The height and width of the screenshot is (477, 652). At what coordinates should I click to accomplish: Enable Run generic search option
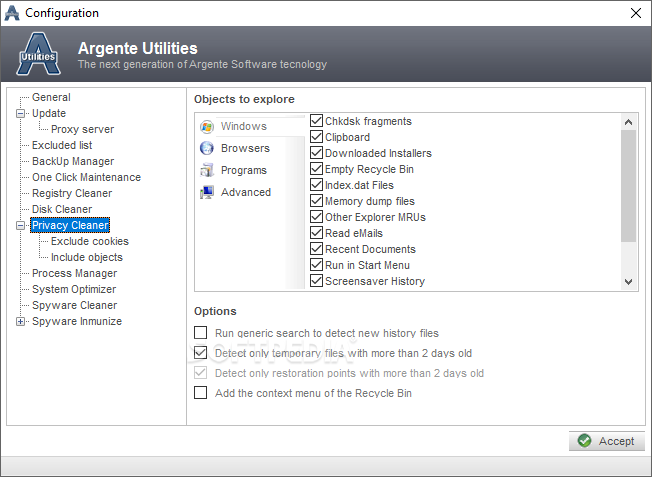[x=200, y=333]
